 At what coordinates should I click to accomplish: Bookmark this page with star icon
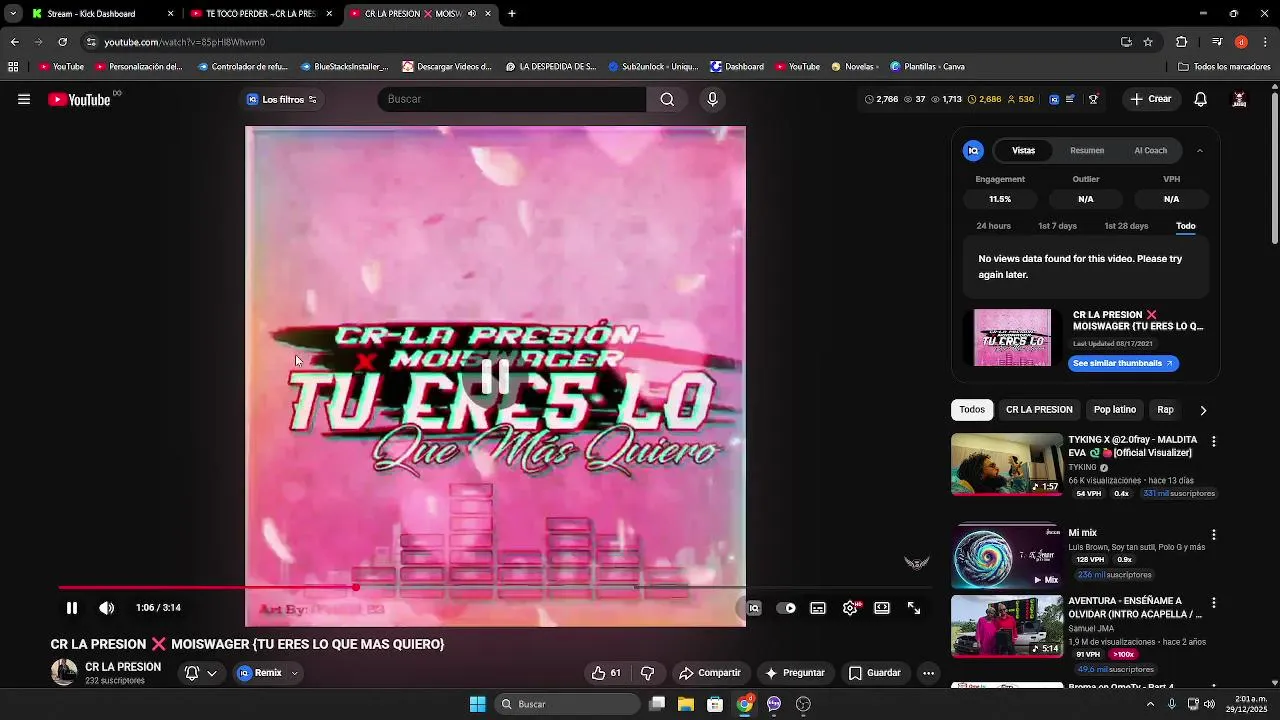coord(1148,42)
